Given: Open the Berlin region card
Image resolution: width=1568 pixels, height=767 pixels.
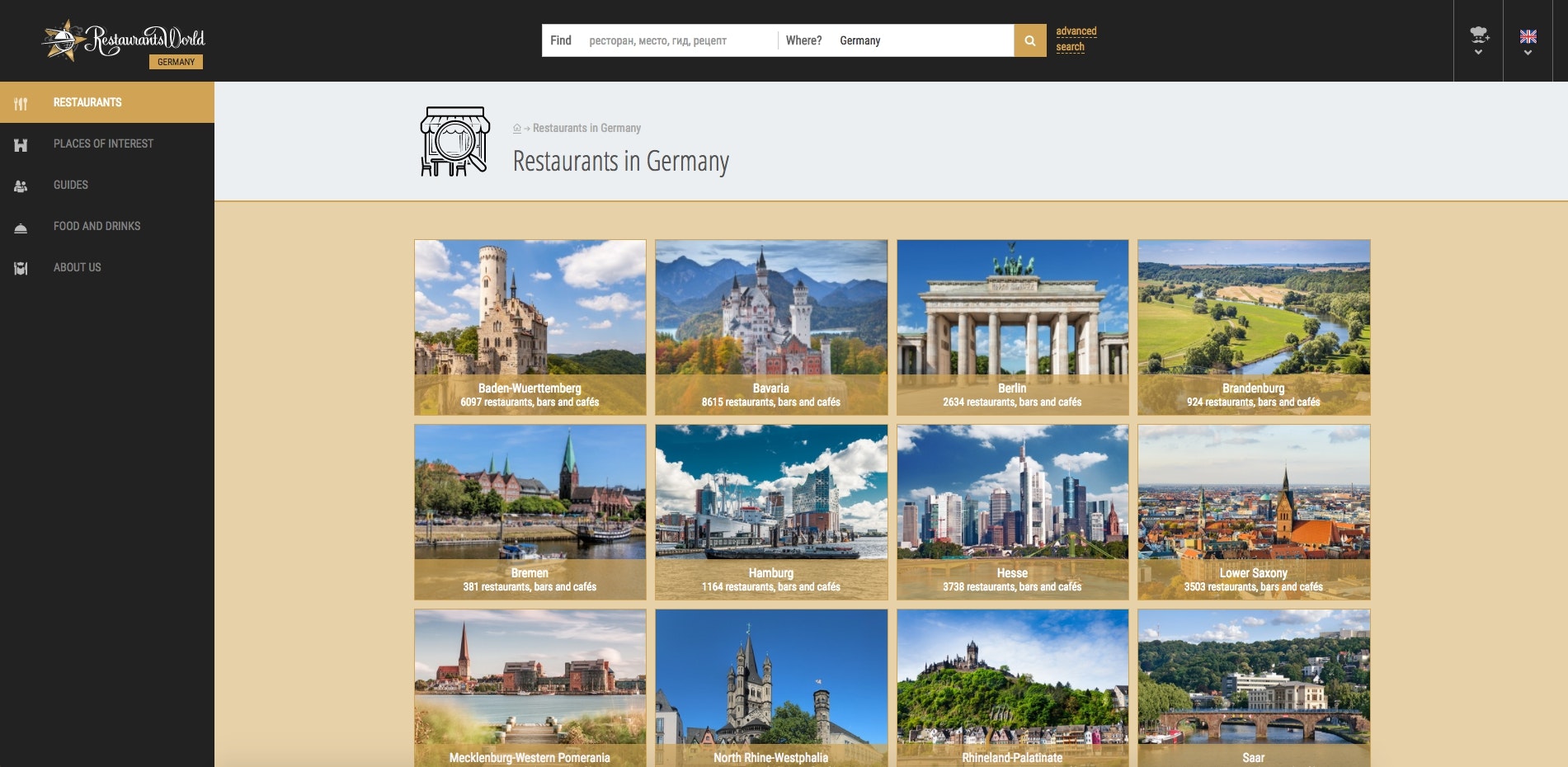Looking at the screenshot, I should click(1013, 327).
